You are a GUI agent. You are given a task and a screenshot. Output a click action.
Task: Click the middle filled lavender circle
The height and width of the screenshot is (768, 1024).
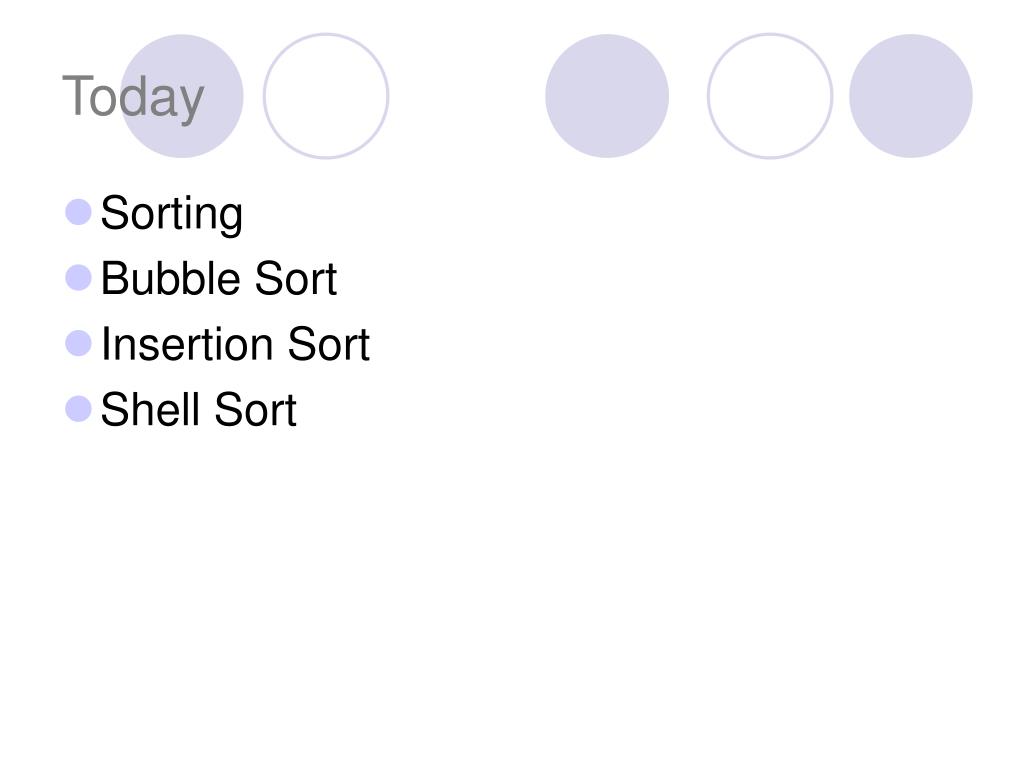pyautogui.click(x=607, y=96)
